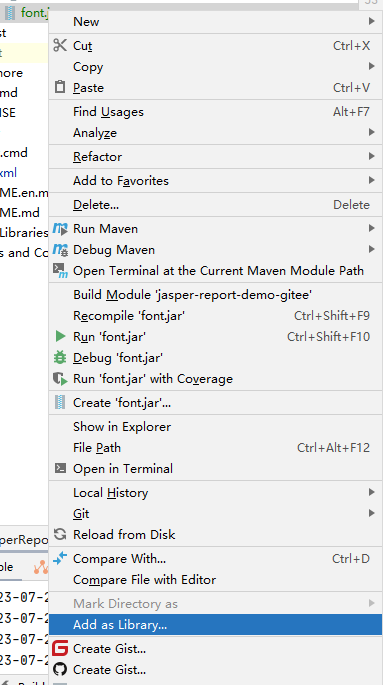
Task: Click the red Gitee Create Gist icon
Action: click(x=60, y=648)
